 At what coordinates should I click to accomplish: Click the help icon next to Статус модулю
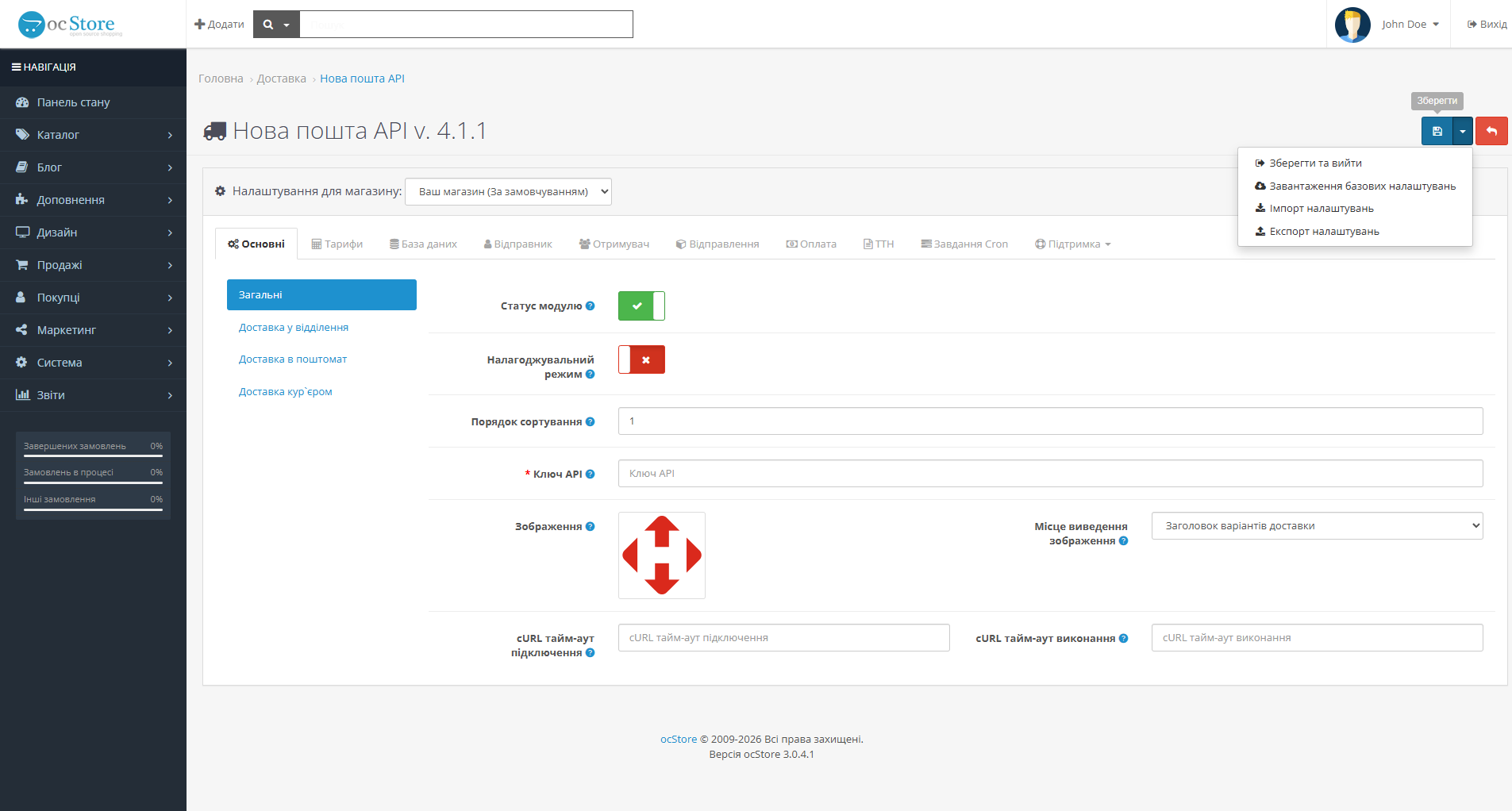tap(590, 306)
